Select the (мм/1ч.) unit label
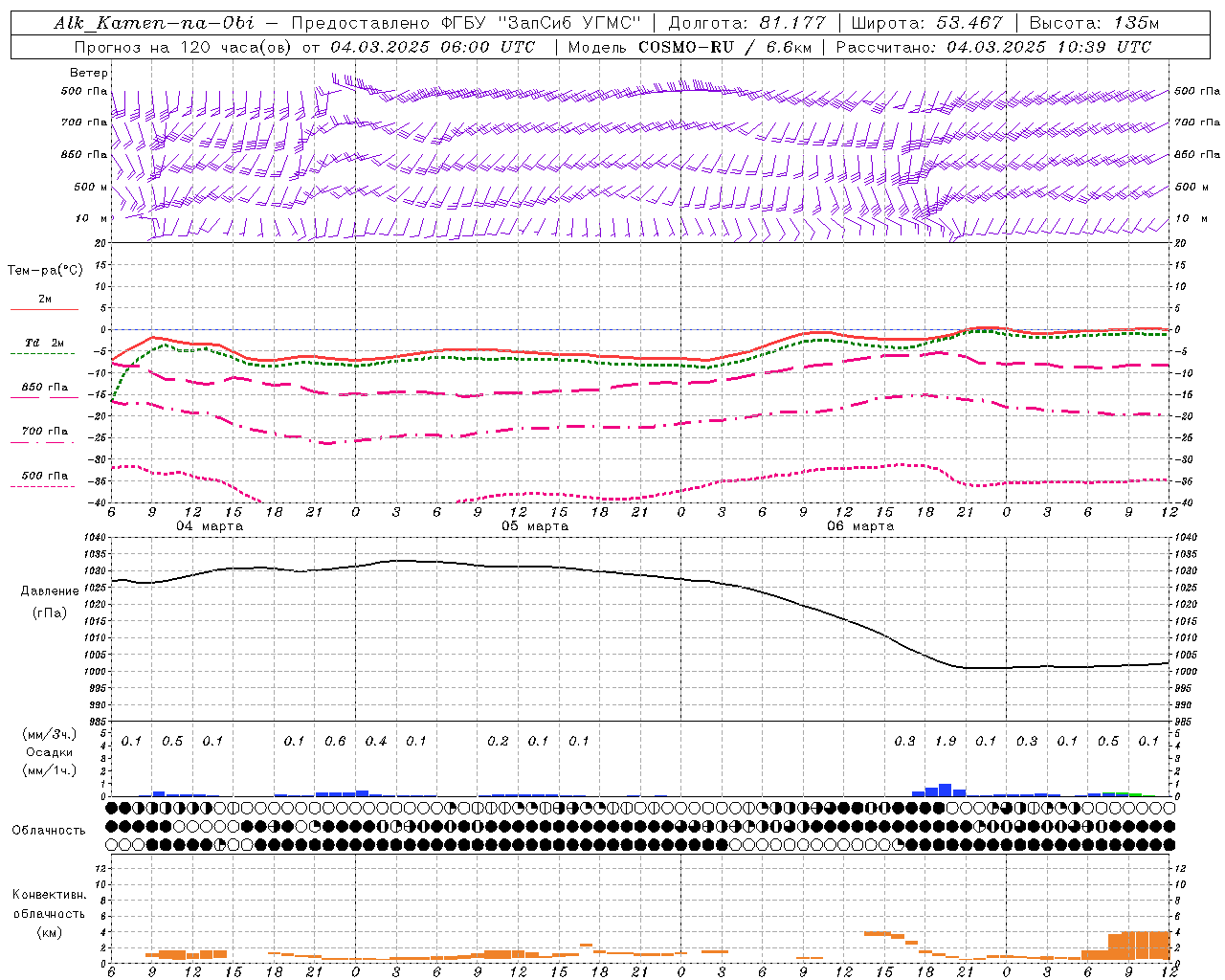1225x980 pixels. pyautogui.click(x=50, y=770)
